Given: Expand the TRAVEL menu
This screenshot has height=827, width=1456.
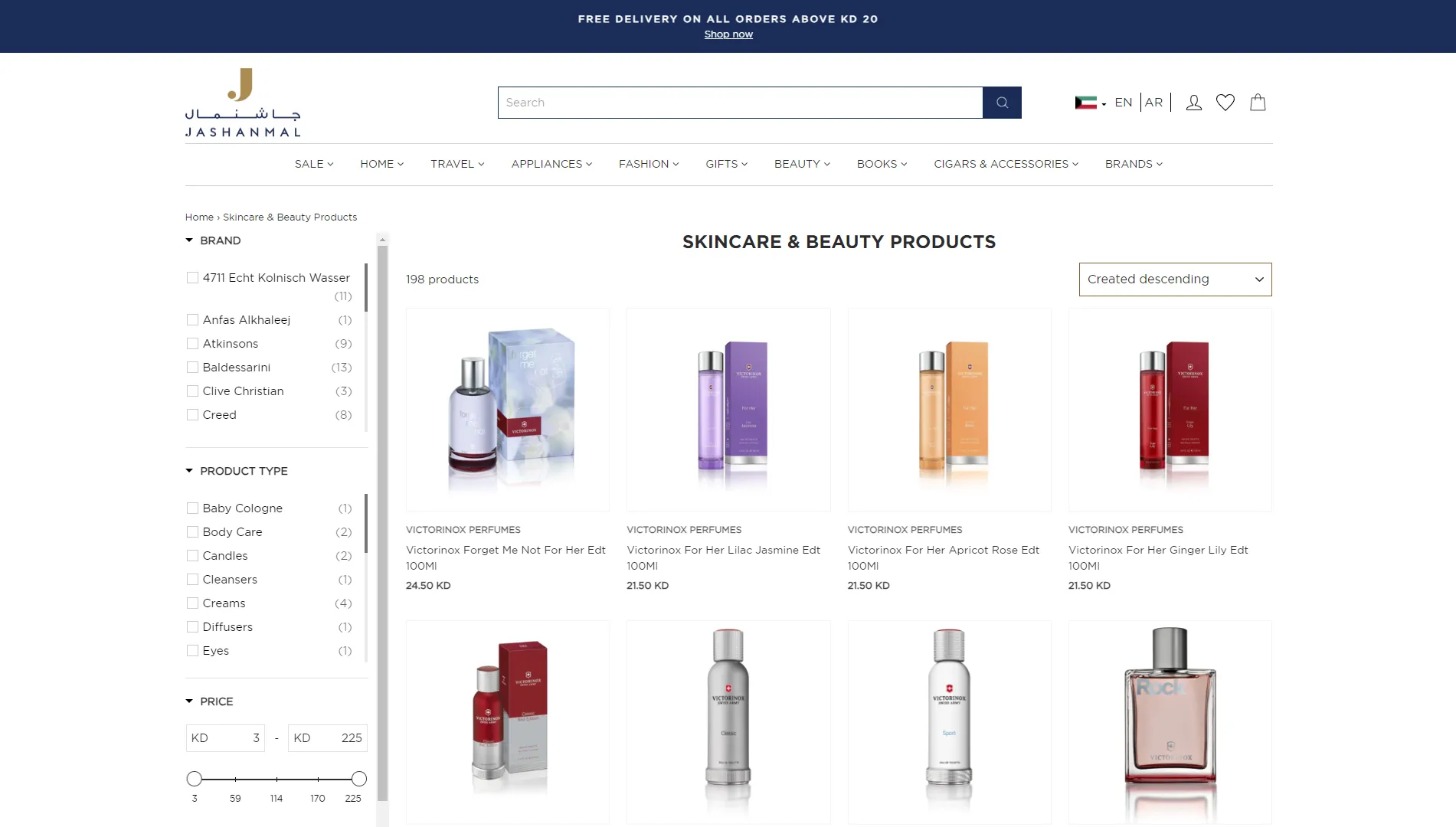Looking at the screenshot, I should coord(457,164).
